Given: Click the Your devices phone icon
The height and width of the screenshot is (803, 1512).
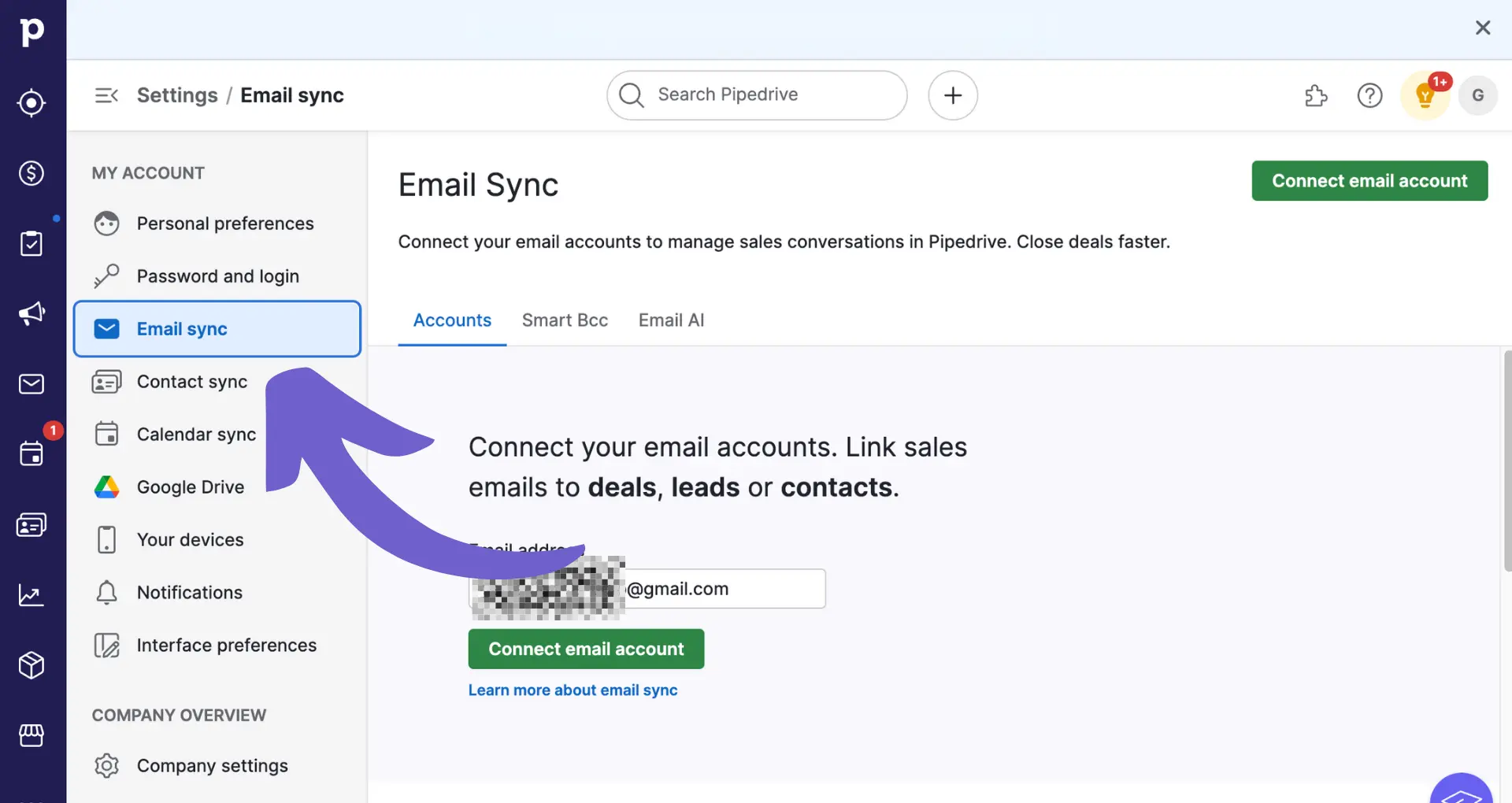Looking at the screenshot, I should point(106,540).
